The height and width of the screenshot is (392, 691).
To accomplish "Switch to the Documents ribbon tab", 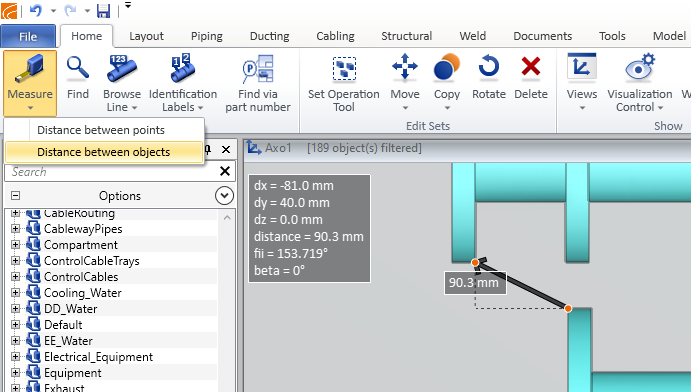I will (542, 36).
